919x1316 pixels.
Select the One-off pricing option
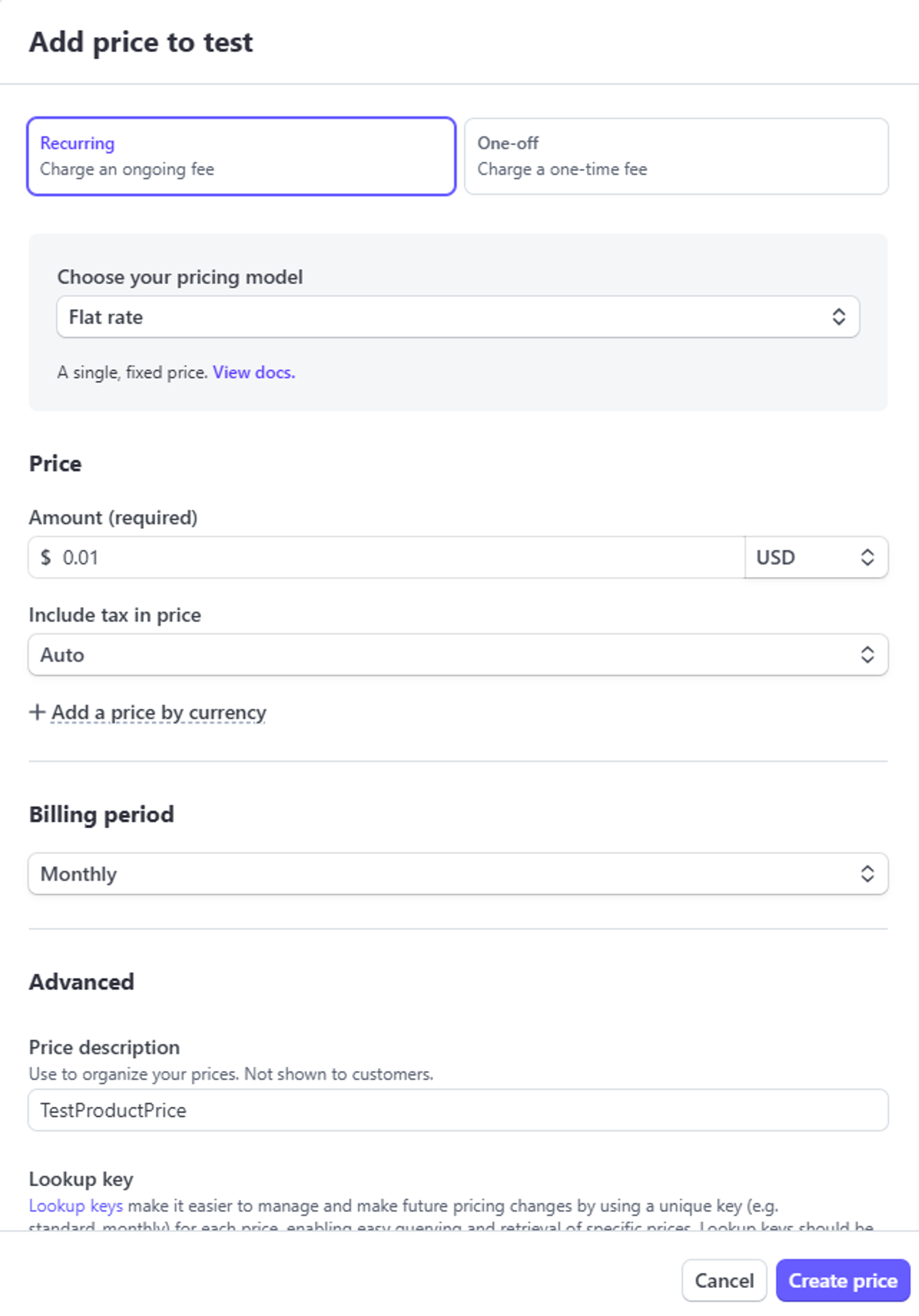click(676, 156)
